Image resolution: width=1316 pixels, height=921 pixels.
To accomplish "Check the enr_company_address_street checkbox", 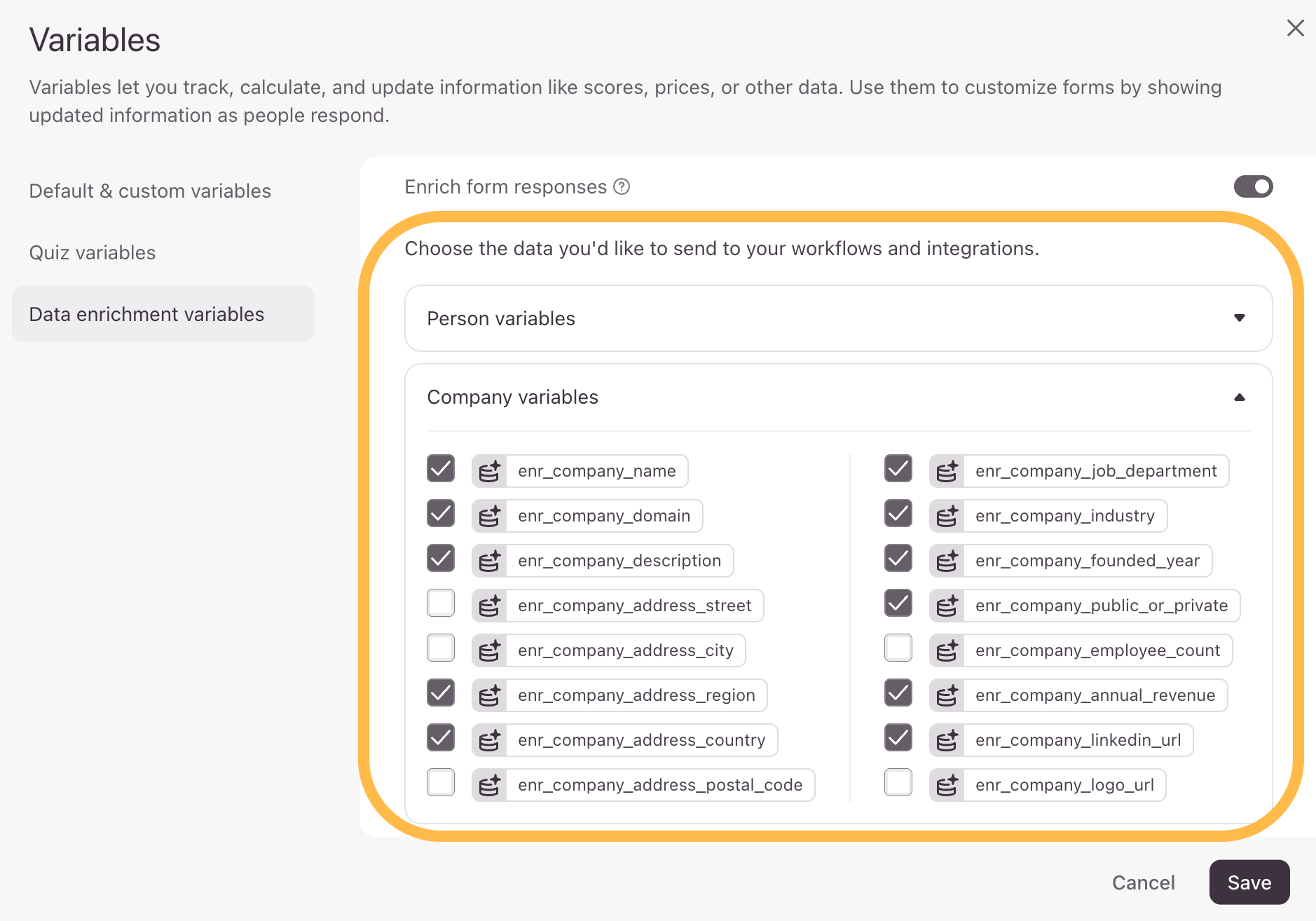I will point(441,603).
